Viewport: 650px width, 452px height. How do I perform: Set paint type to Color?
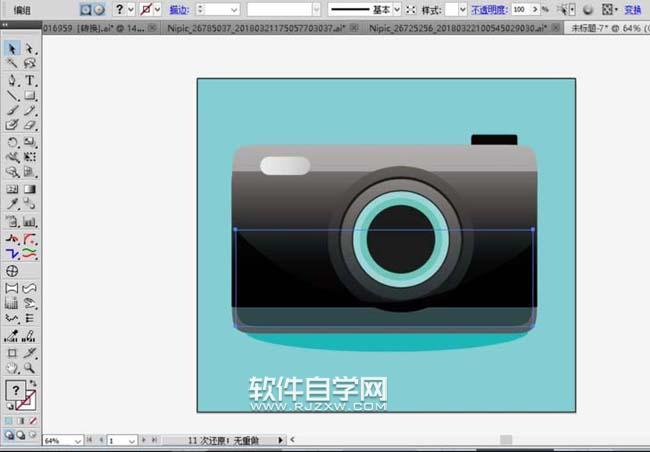pyautogui.click(x=9, y=421)
